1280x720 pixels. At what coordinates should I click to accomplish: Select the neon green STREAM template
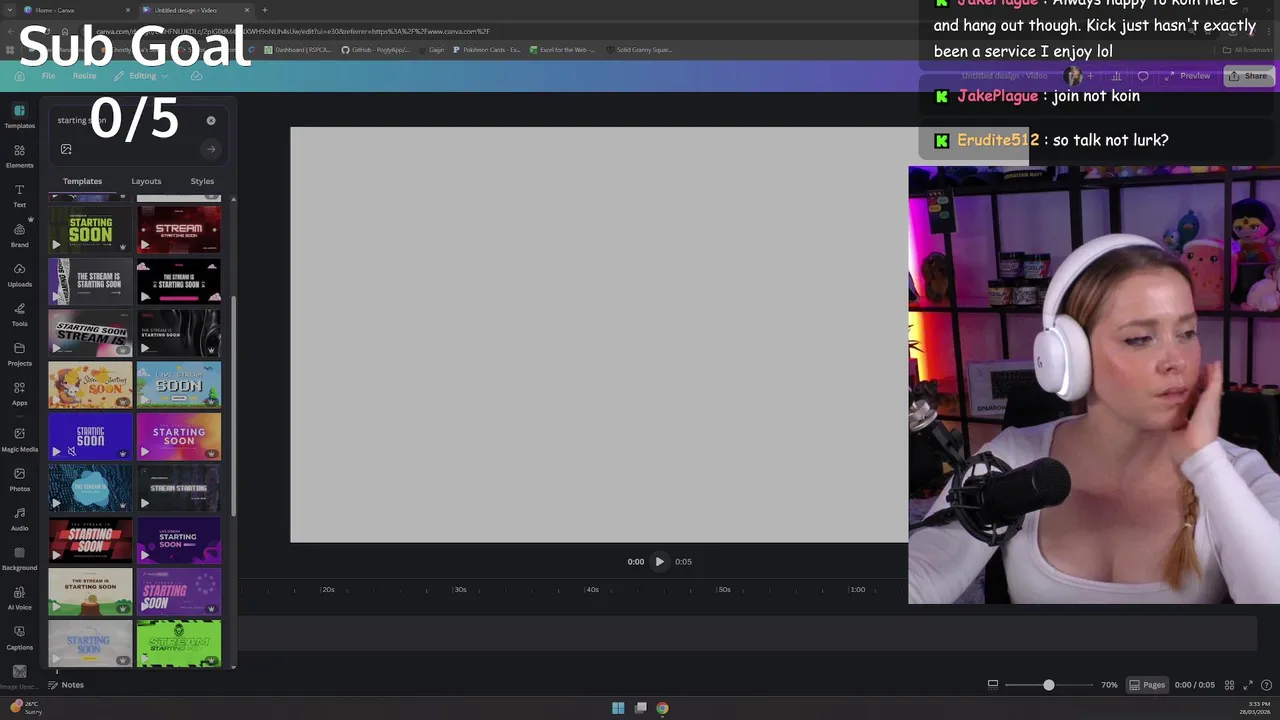click(x=179, y=644)
